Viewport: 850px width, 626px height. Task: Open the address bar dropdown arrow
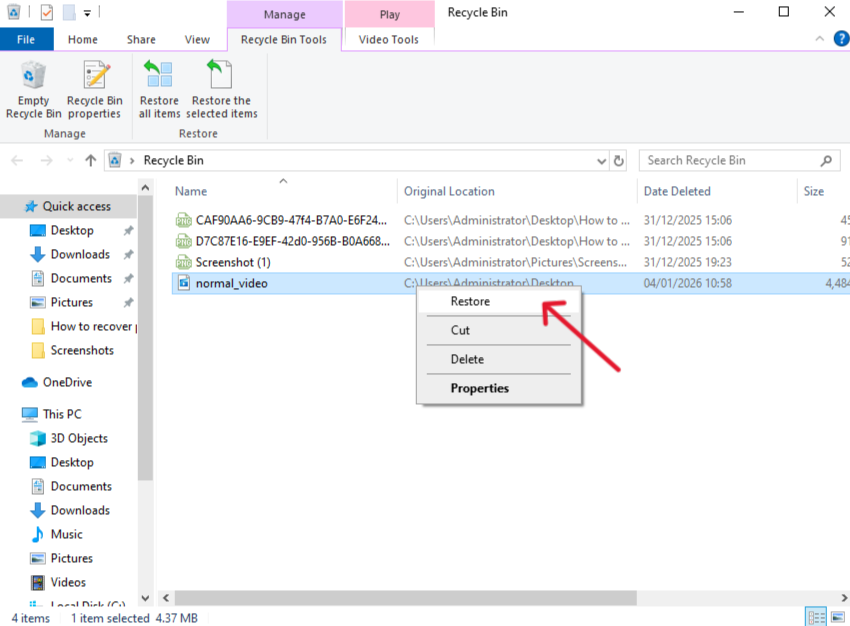[x=601, y=160]
